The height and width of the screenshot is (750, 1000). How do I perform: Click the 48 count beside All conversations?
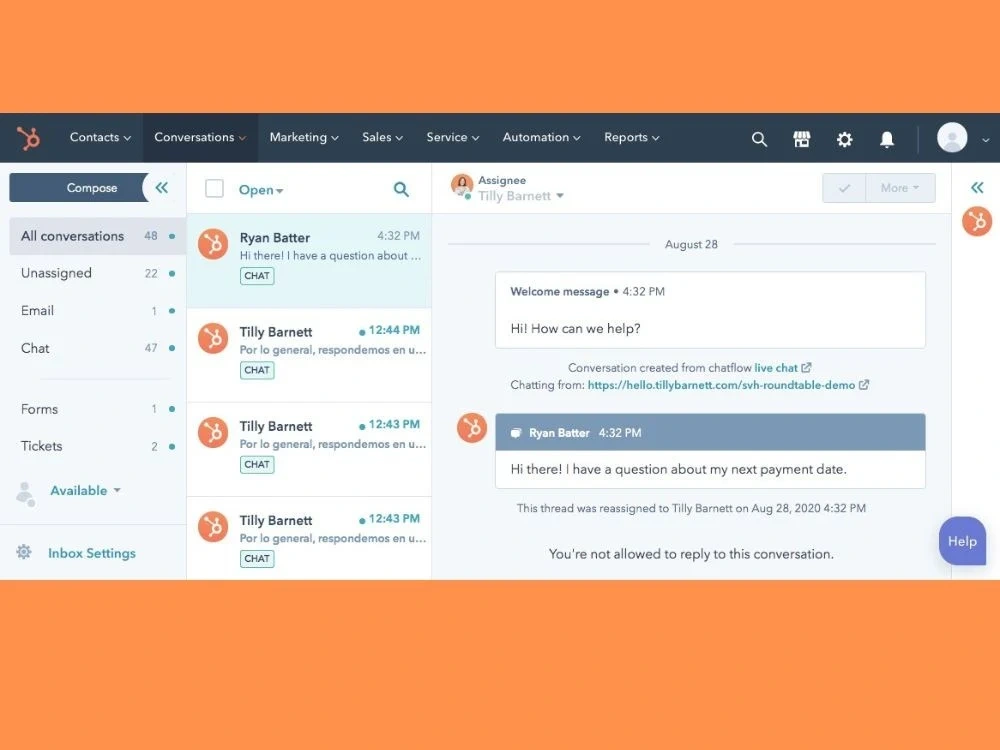pos(151,236)
